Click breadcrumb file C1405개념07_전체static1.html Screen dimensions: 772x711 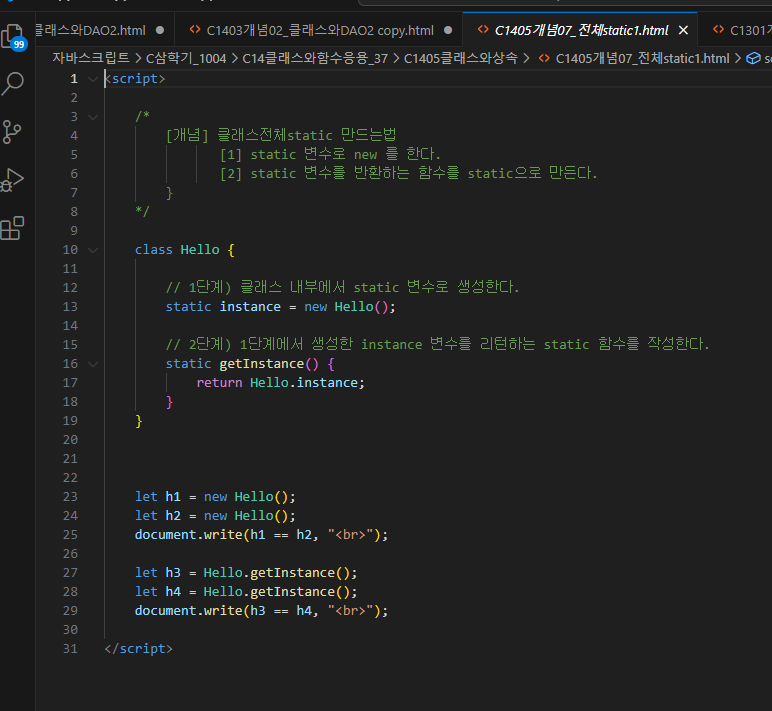coord(642,59)
